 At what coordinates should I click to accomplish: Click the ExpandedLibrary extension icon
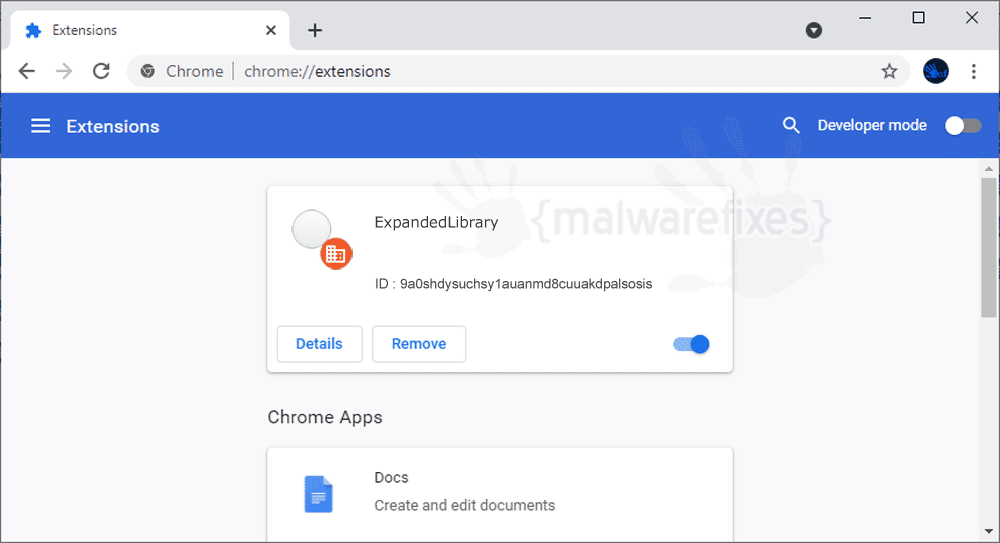[321, 239]
